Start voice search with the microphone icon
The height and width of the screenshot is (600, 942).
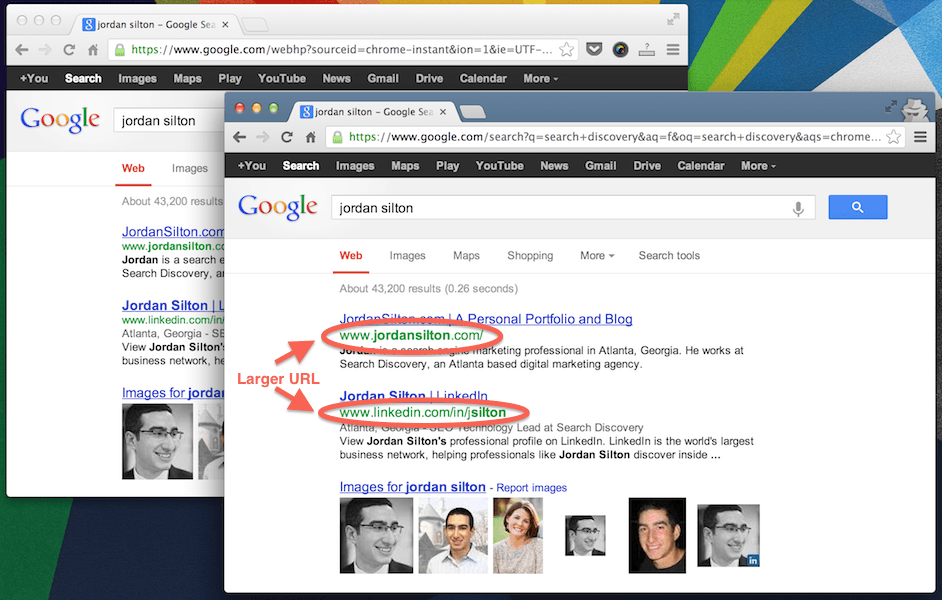[798, 208]
